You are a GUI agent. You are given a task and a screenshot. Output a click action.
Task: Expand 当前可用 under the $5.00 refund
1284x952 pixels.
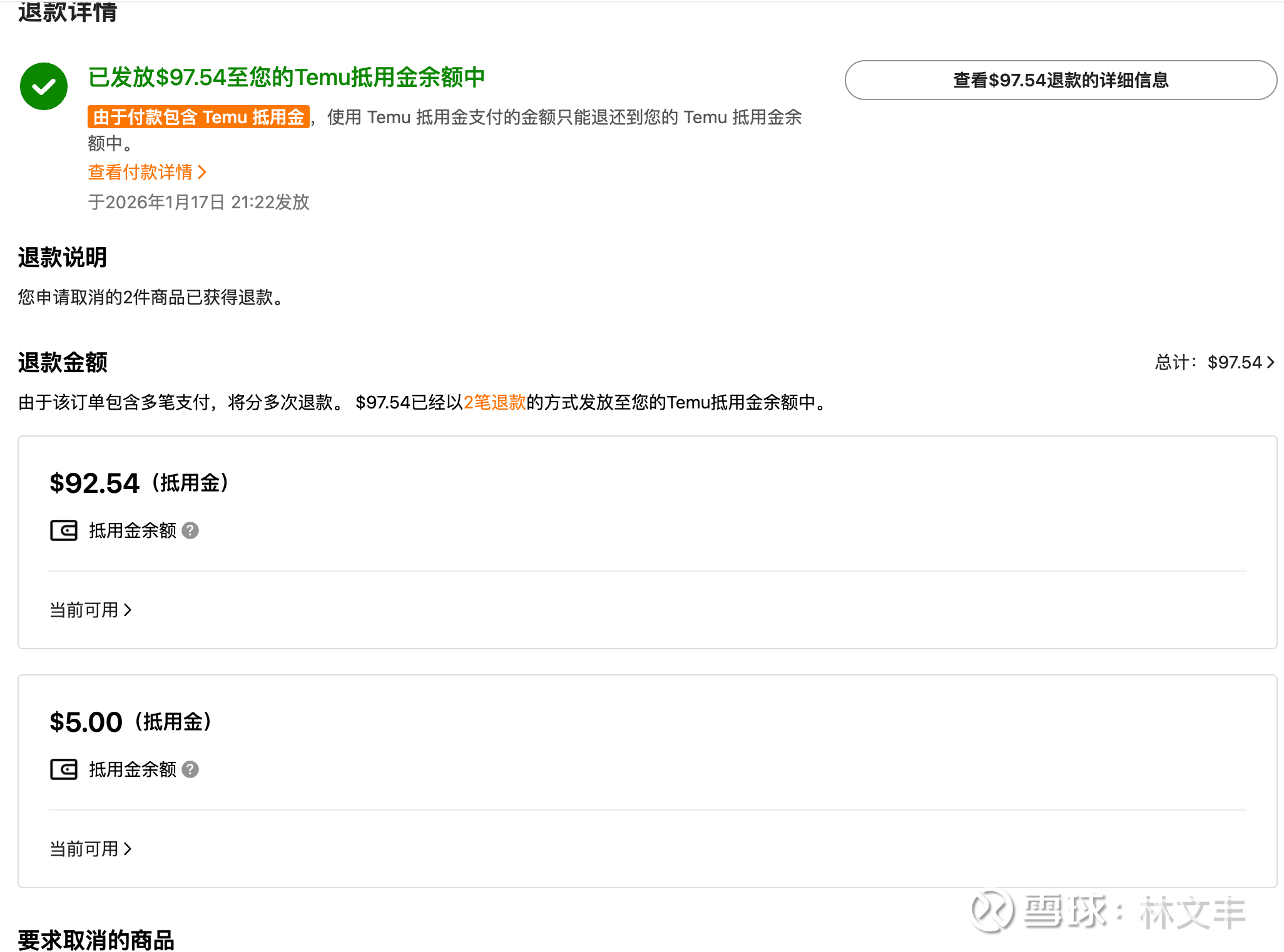(x=91, y=849)
